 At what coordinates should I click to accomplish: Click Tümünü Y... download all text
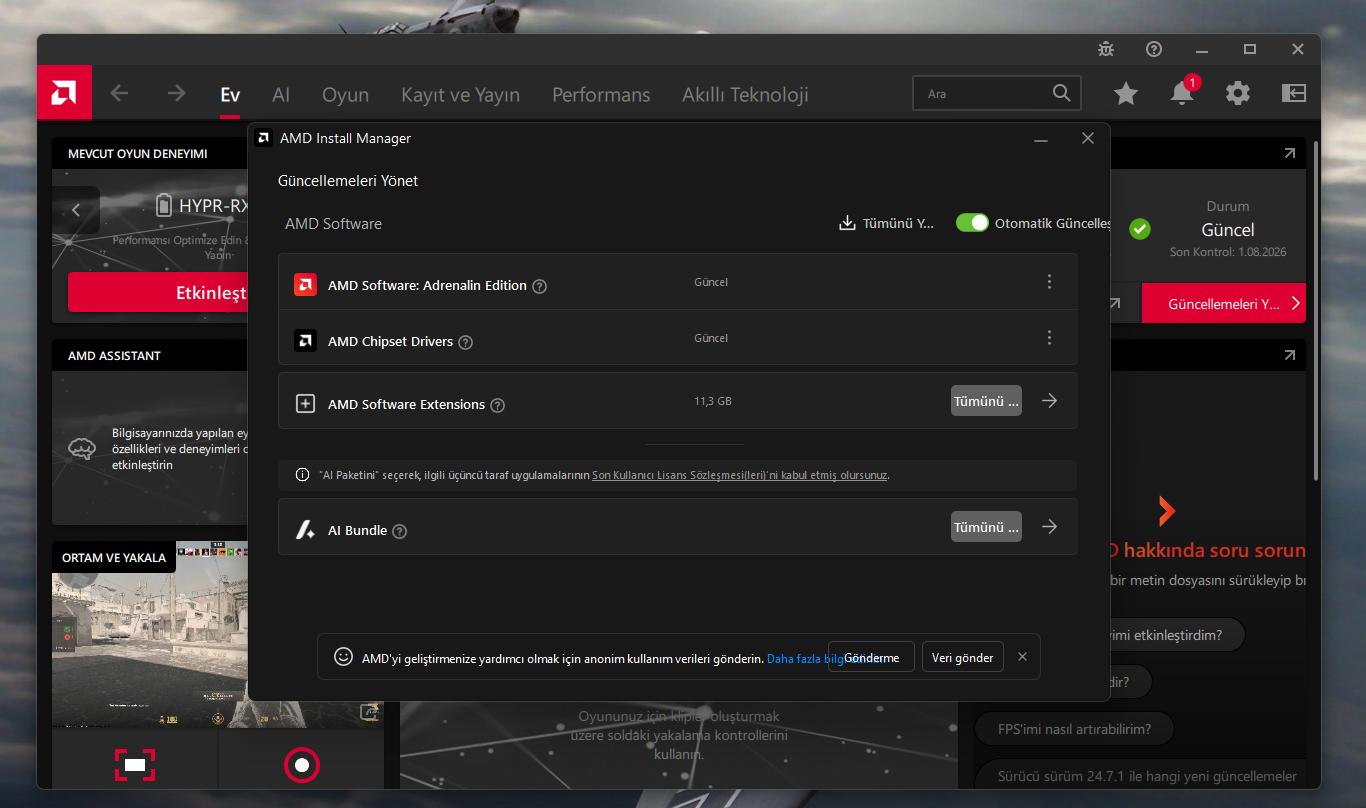(x=898, y=223)
